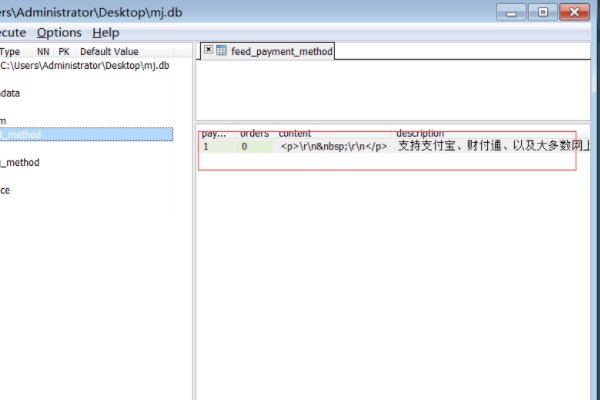Click the truncated pay... column header
The height and width of the screenshot is (400, 600).
pyautogui.click(x=214, y=133)
